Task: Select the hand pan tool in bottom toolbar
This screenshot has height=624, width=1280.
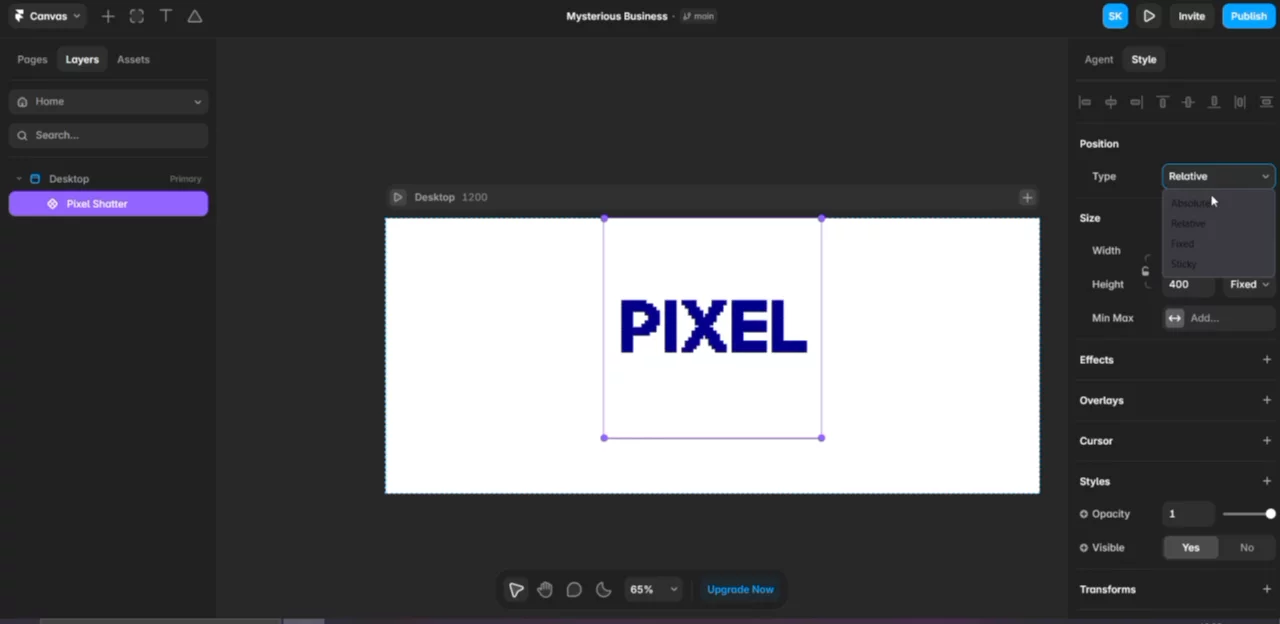Action: tap(545, 590)
